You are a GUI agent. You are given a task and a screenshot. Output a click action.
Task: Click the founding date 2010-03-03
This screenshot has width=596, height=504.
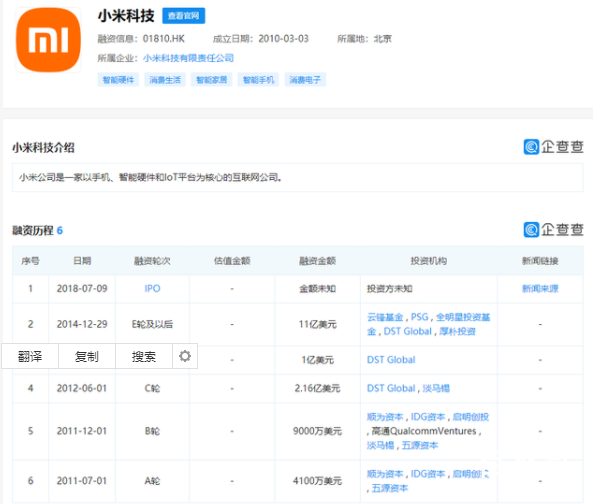tap(284, 39)
